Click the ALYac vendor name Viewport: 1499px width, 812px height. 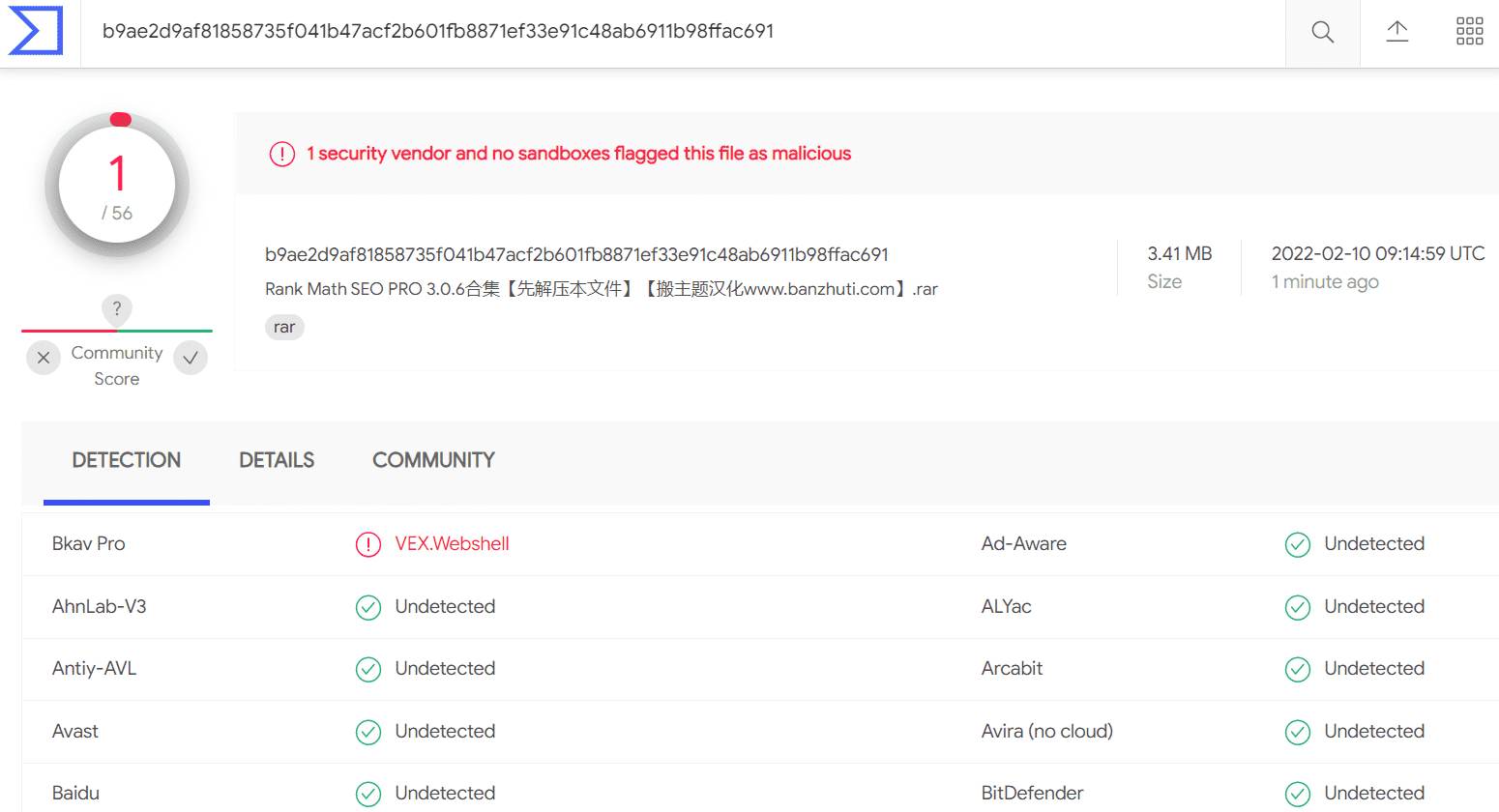[x=1007, y=606]
